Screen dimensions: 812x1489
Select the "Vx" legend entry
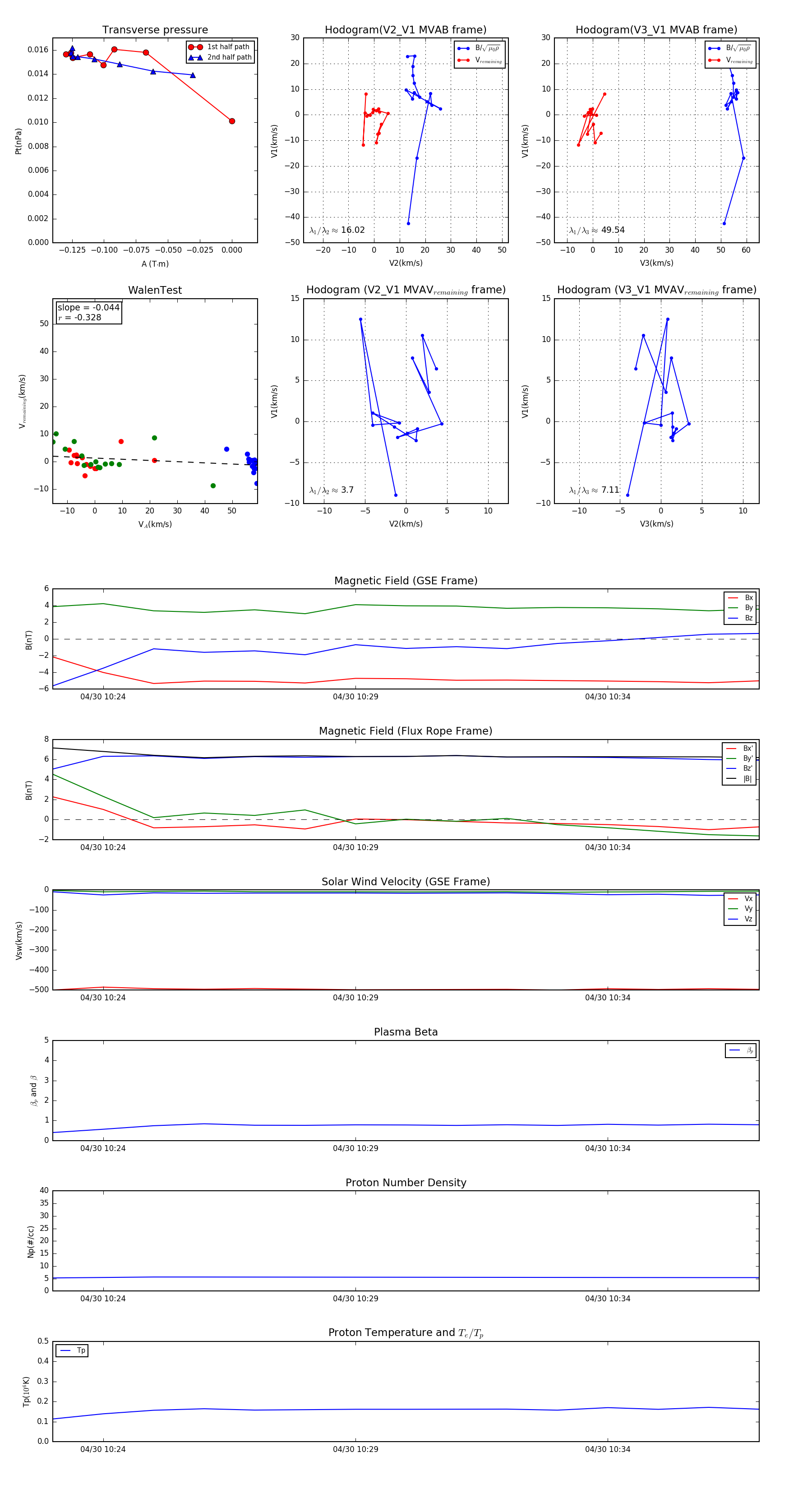point(740,898)
